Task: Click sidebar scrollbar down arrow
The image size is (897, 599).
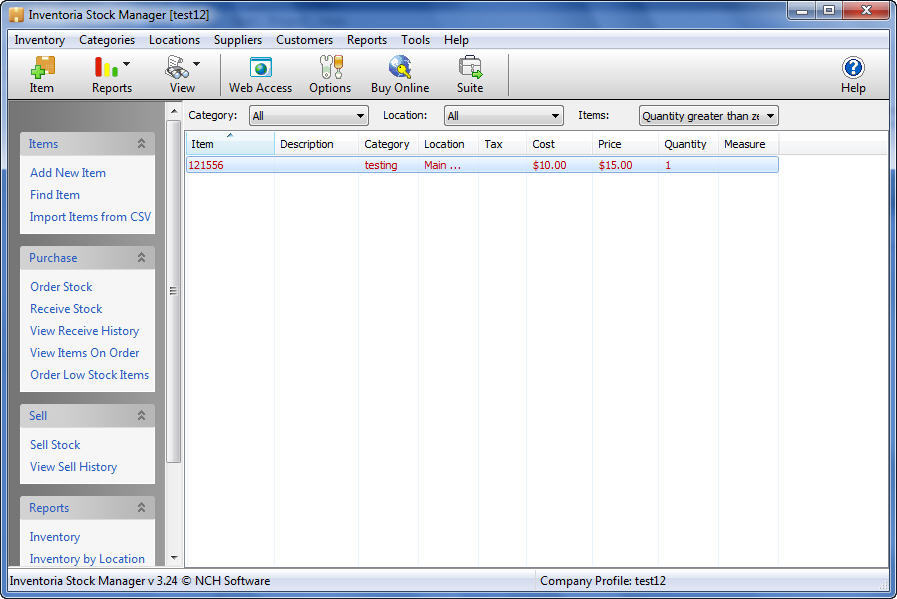Action: point(174,558)
